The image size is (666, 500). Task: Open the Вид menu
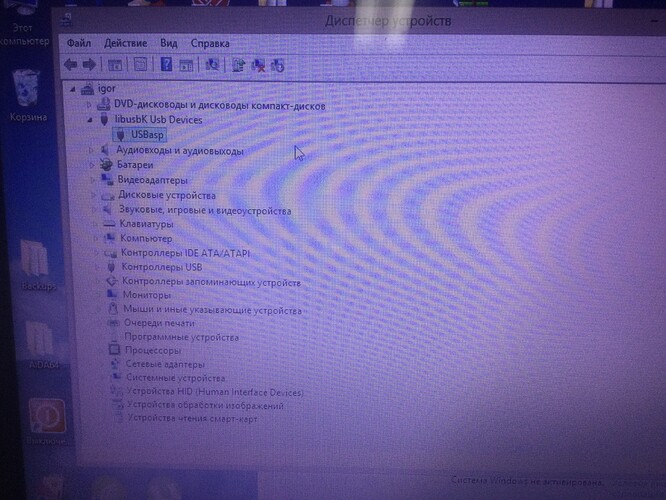(169, 43)
